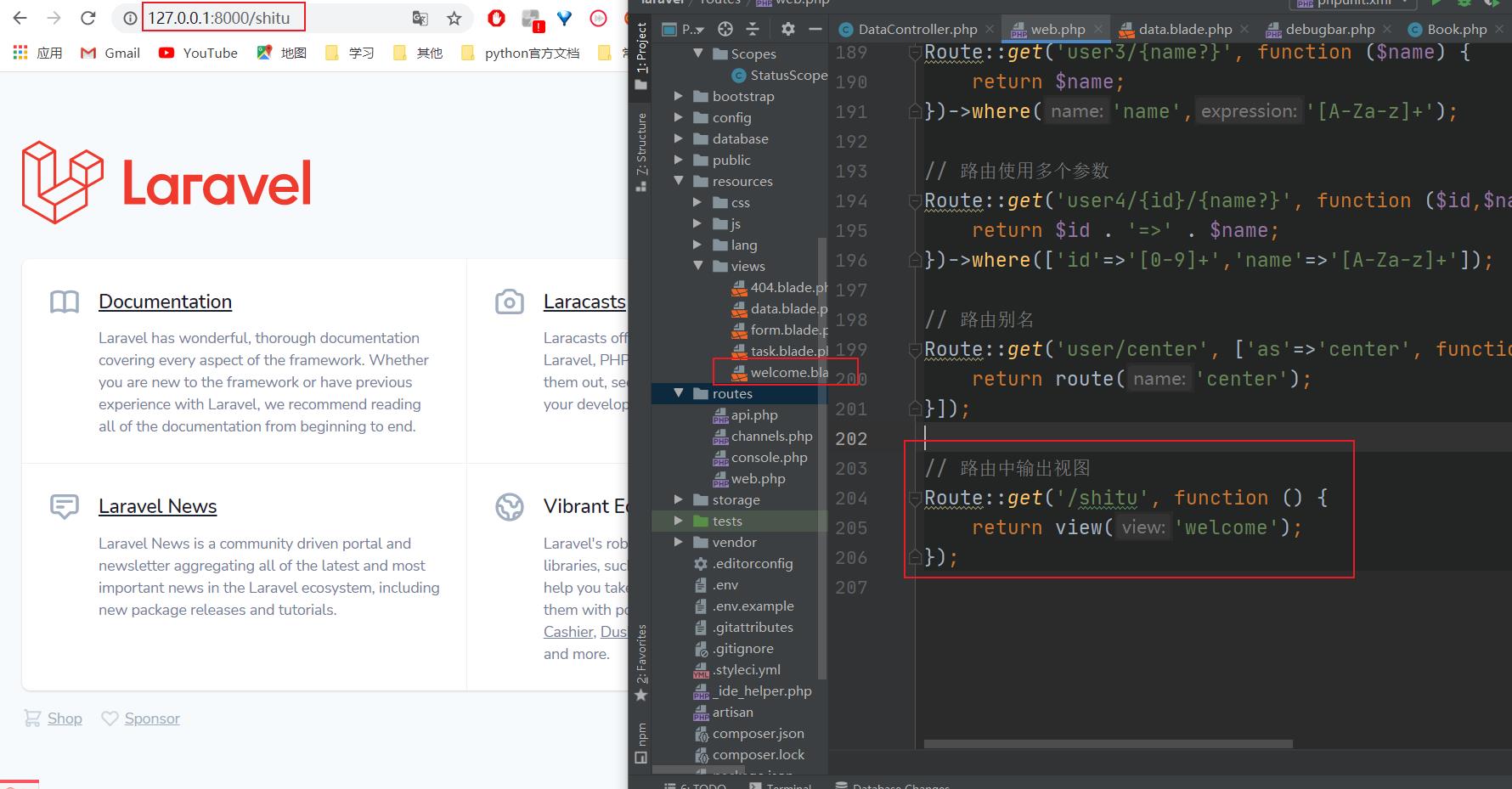Expand the config folder

point(679,117)
